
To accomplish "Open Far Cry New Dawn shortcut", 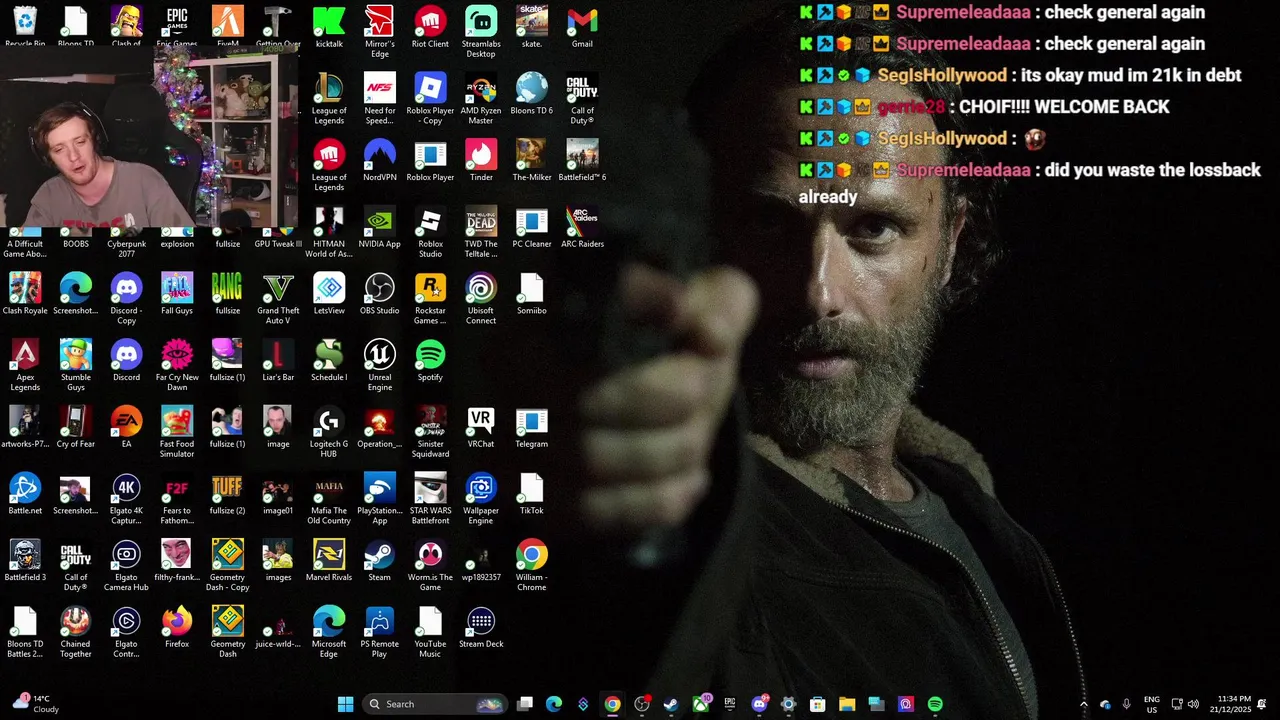I will click(177, 365).
